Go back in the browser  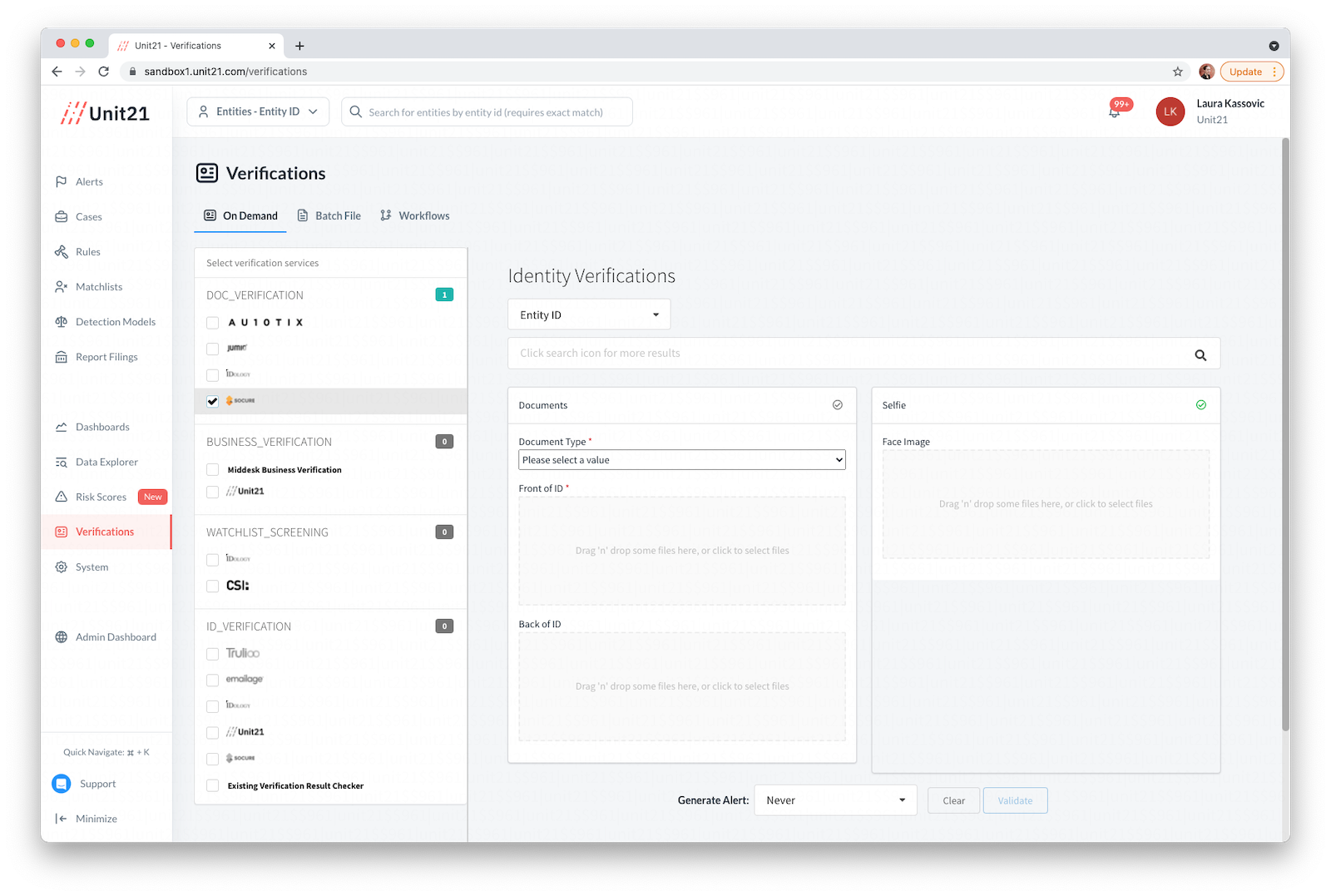point(57,72)
